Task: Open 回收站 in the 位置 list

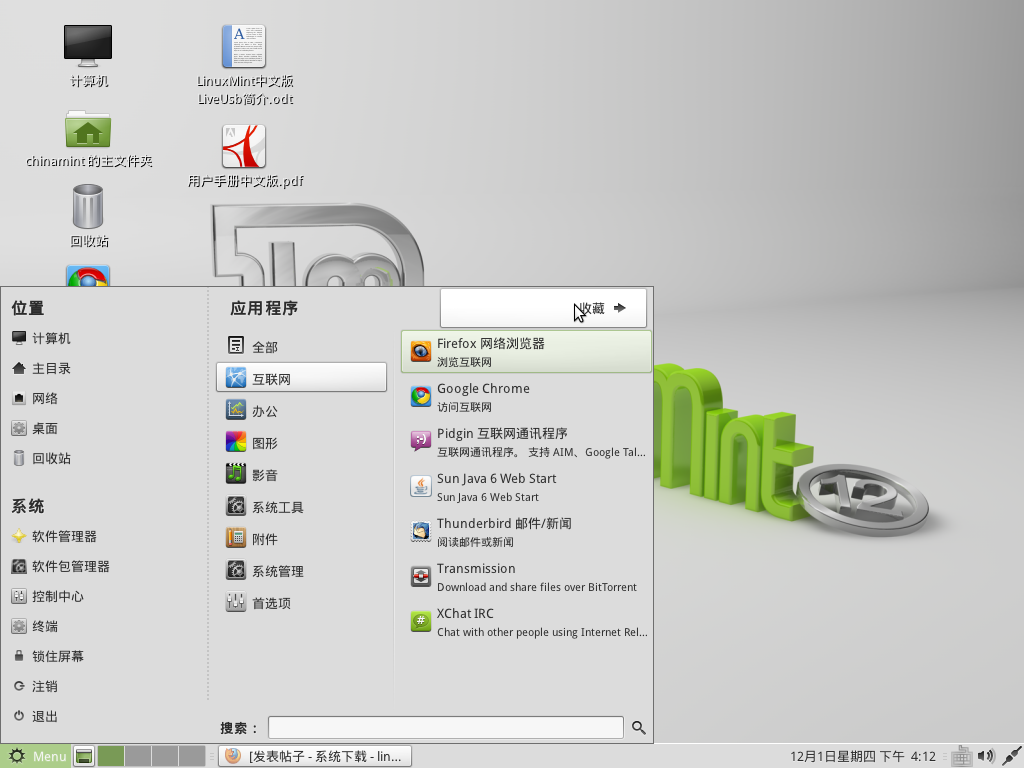Action: click(41, 458)
